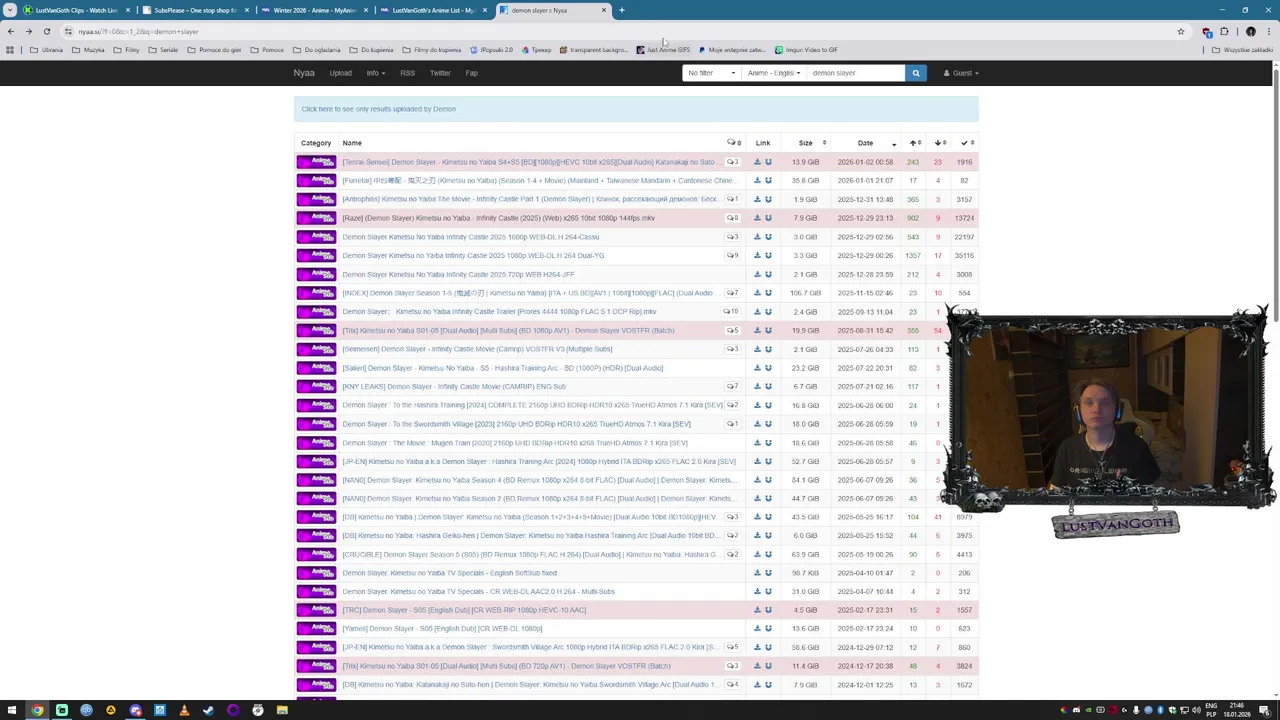1280x720 pixels.
Task: Open comments bubble for Infinity Castle Trailer row
Action: pos(731,311)
